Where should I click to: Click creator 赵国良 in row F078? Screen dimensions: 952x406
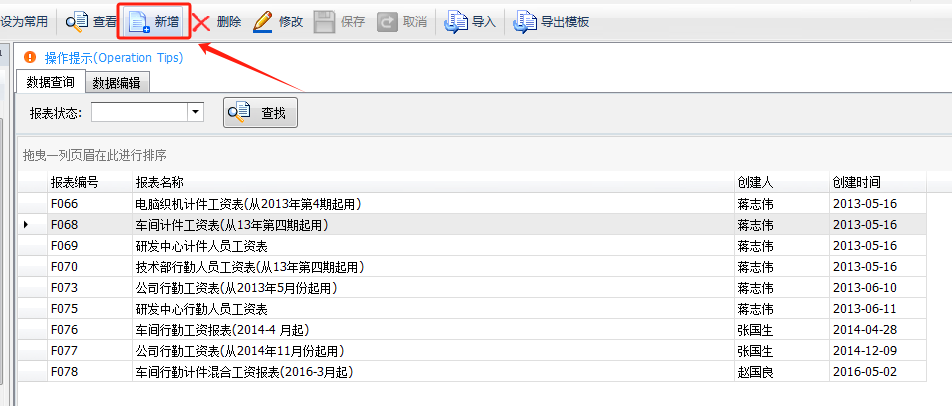tap(755, 372)
